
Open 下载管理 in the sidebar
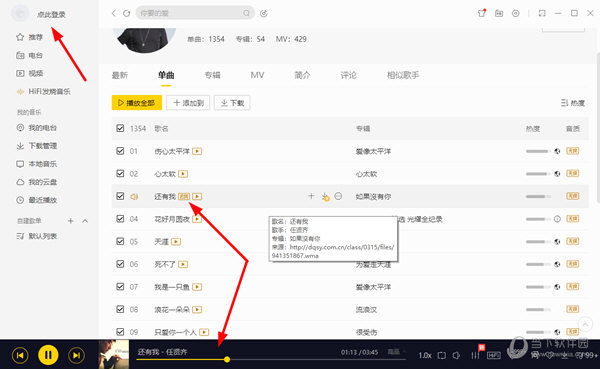tap(36, 146)
